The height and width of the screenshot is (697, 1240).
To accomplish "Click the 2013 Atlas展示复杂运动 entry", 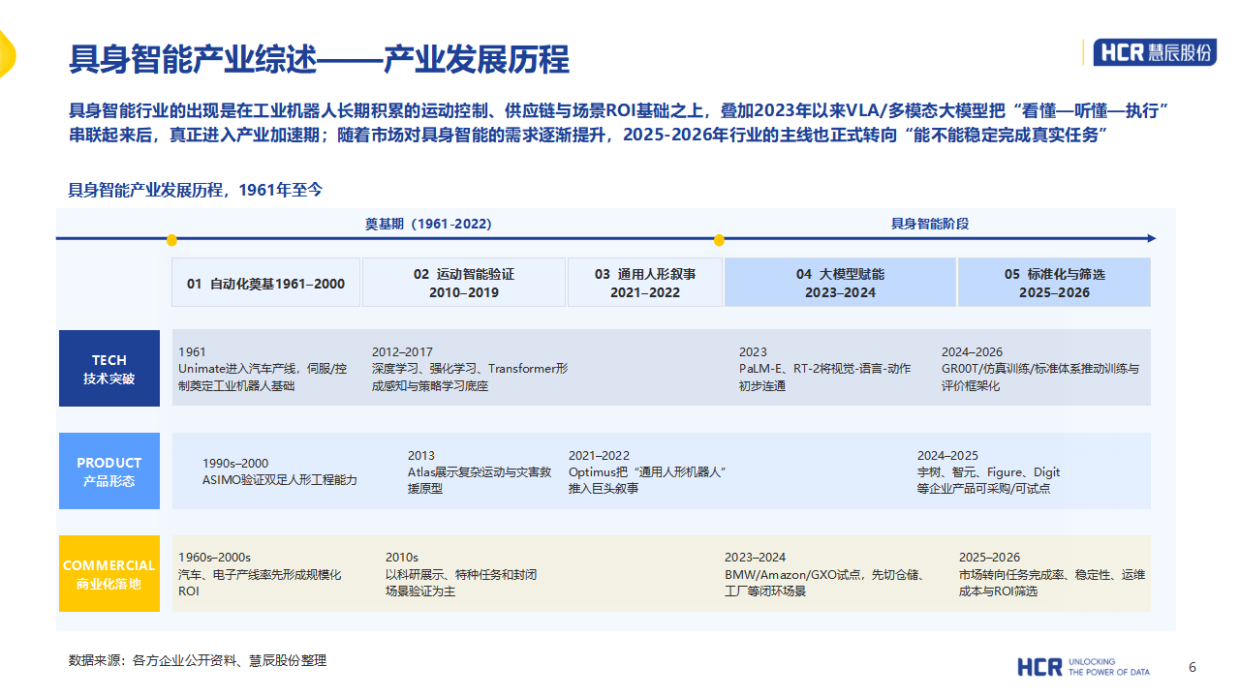I will tap(479, 472).
